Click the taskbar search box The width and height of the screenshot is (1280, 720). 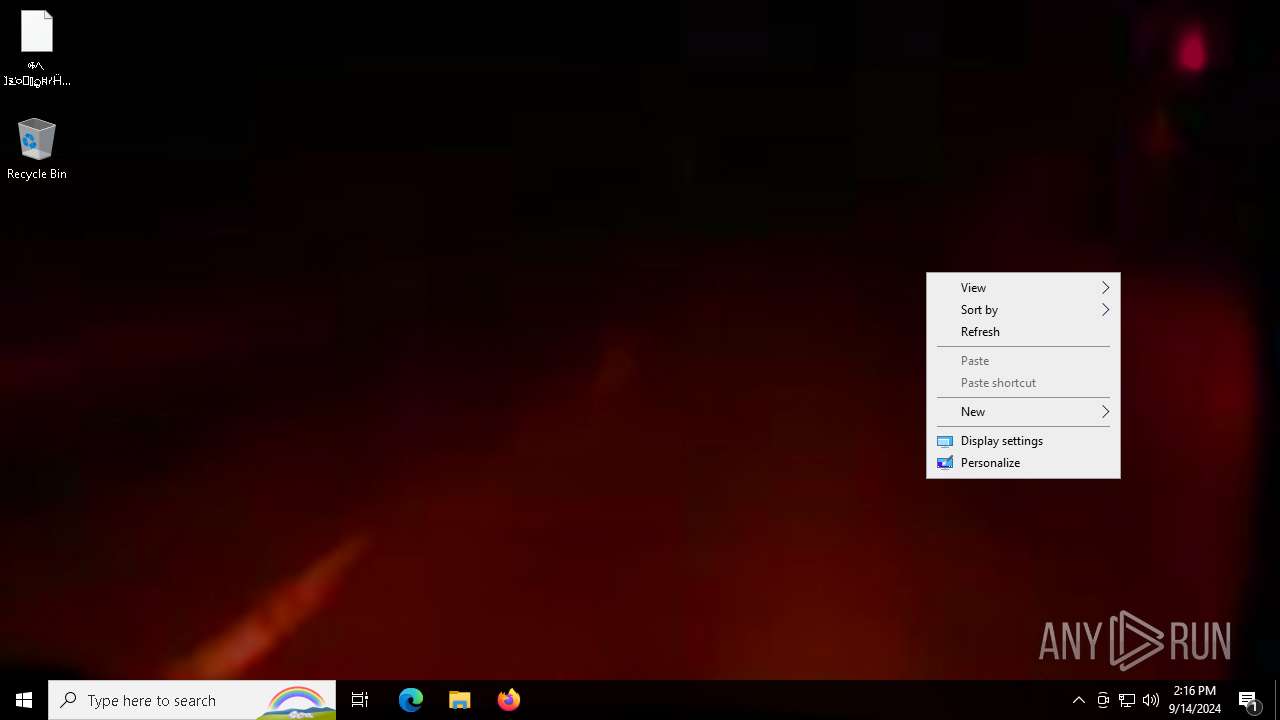pyautogui.click(x=192, y=700)
